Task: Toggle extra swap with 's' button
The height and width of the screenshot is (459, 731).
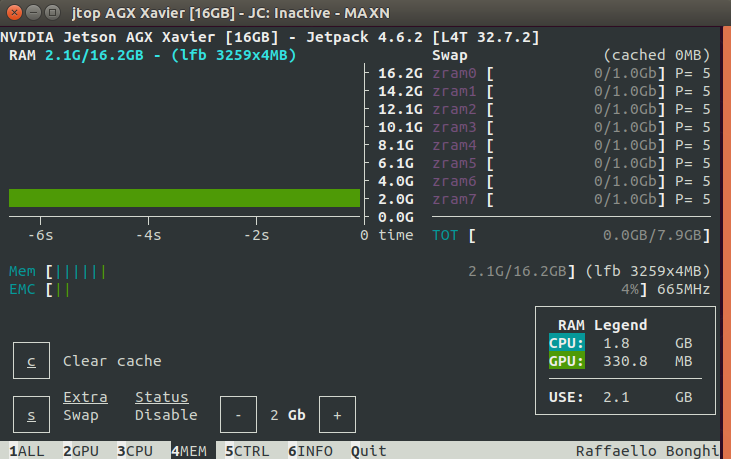Action: (x=31, y=415)
